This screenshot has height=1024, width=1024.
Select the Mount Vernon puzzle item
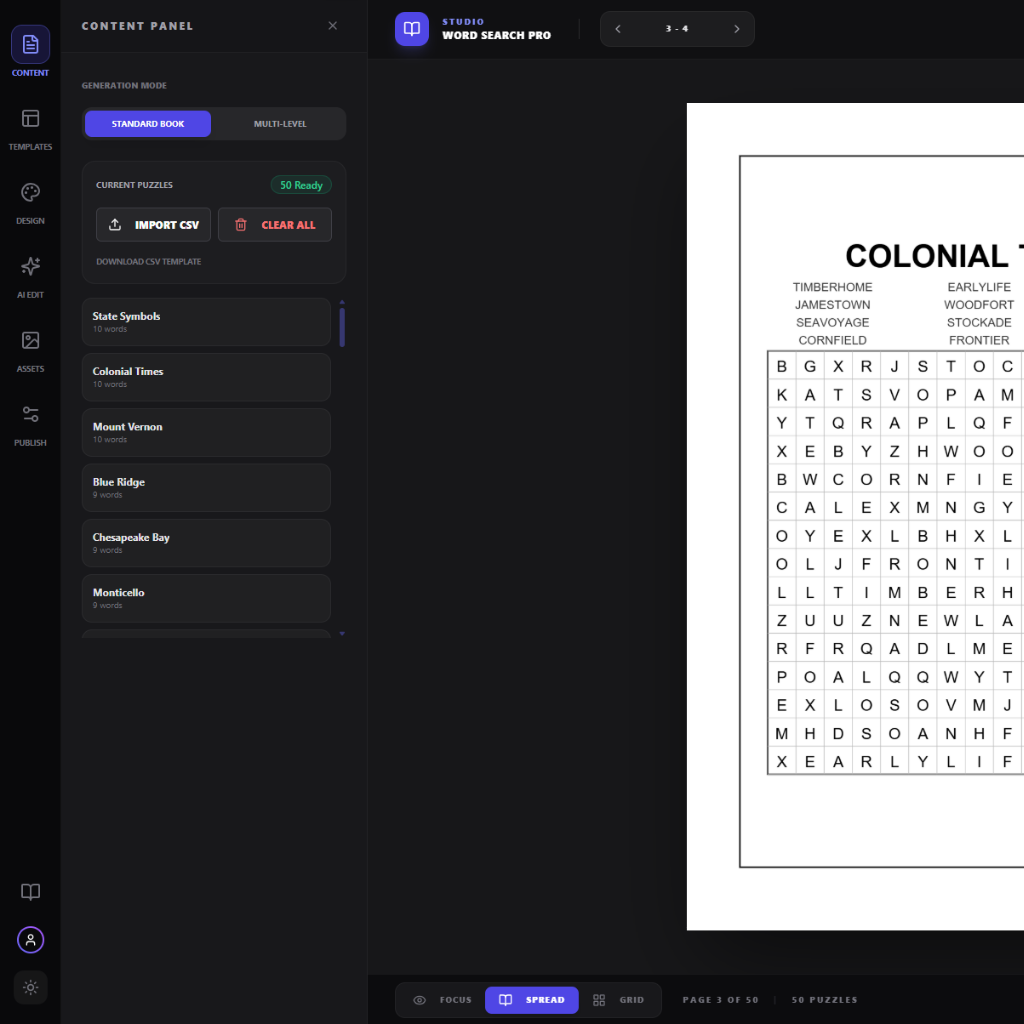[206, 432]
